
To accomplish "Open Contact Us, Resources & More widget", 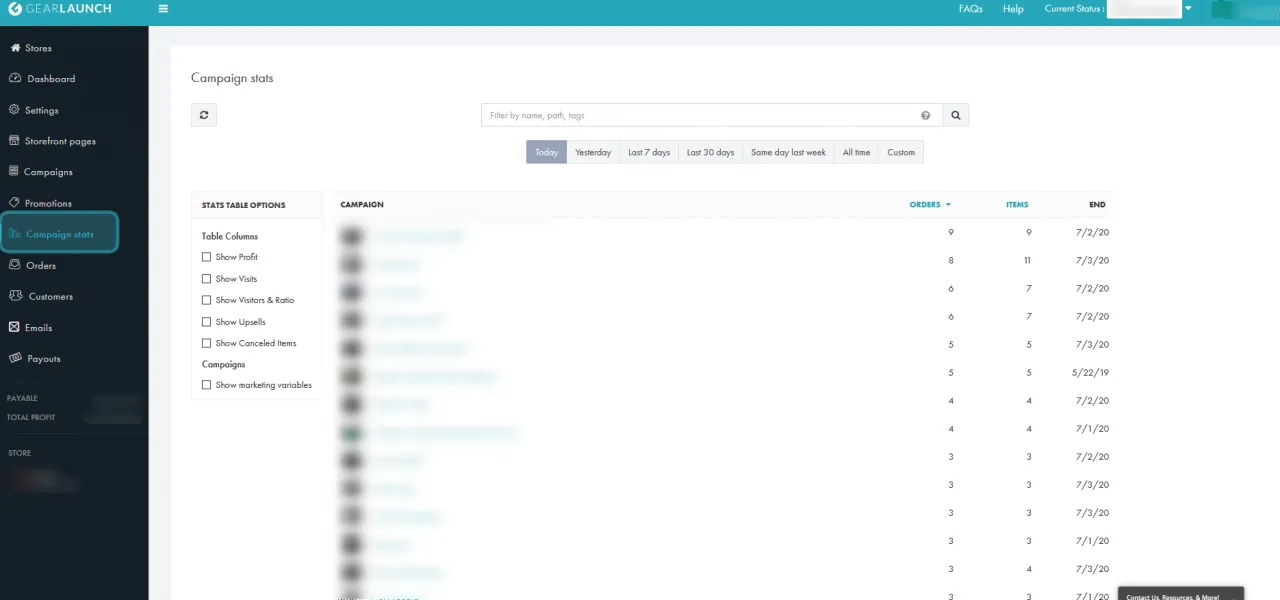I will point(1180,595).
